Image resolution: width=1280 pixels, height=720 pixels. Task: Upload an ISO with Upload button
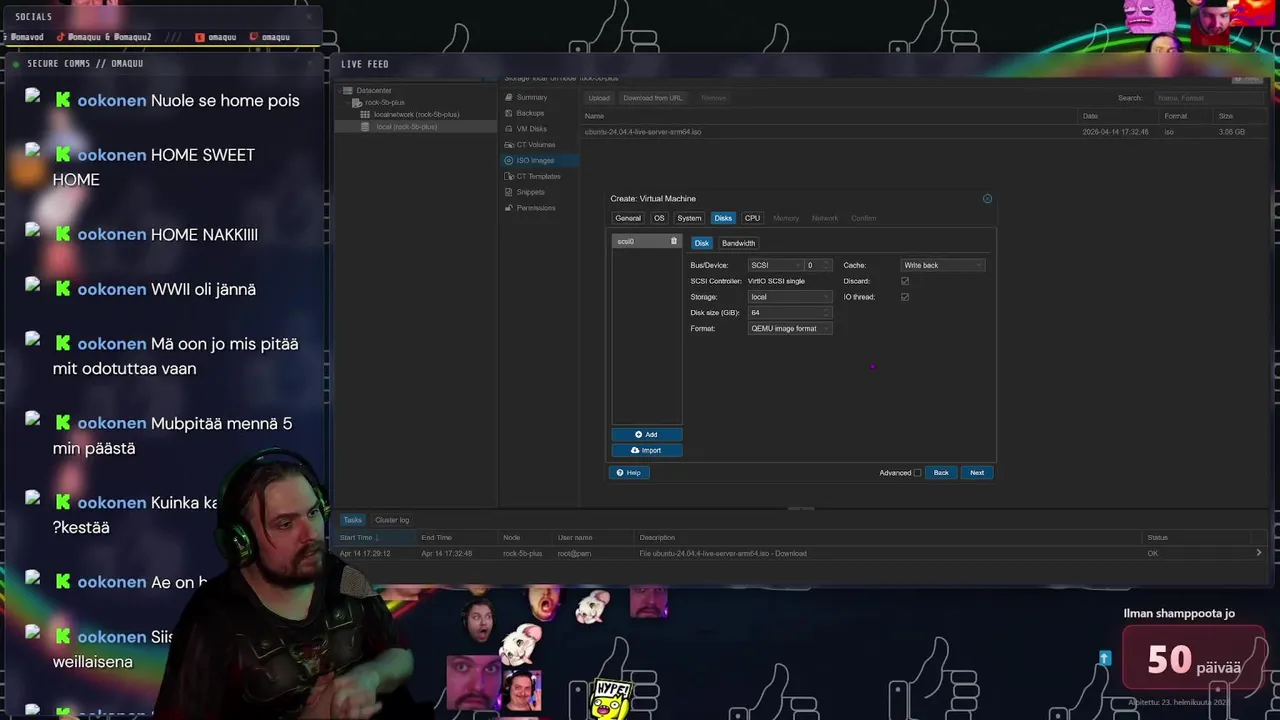tap(599, 98)
